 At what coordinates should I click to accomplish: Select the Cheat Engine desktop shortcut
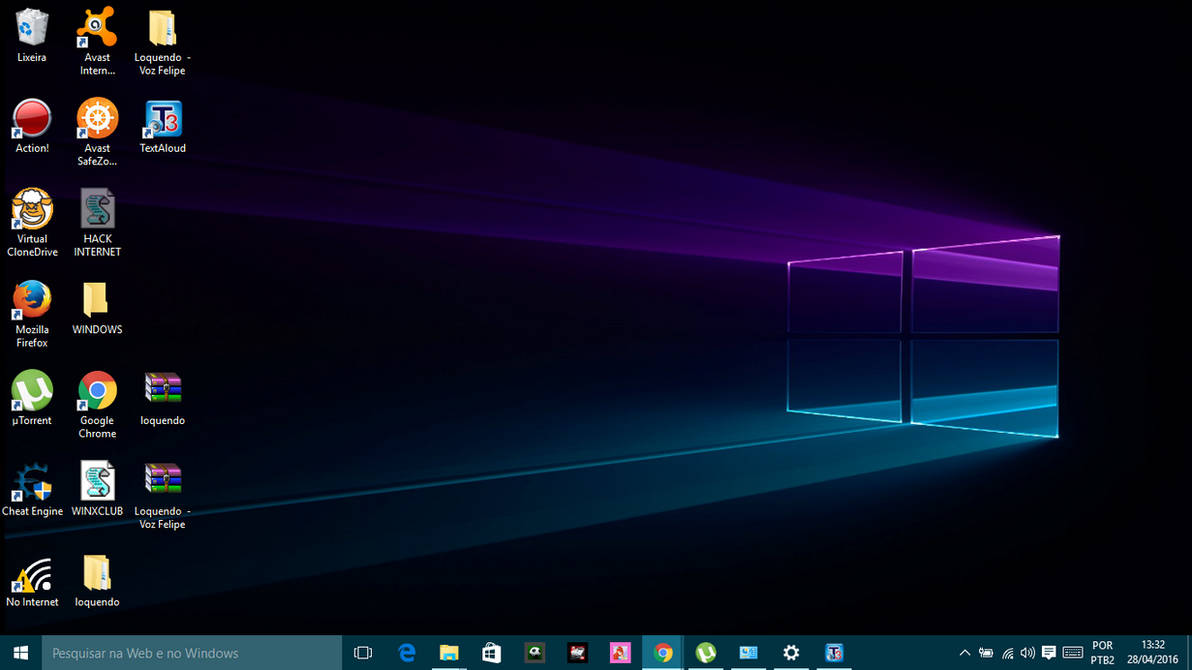[32, 489]
